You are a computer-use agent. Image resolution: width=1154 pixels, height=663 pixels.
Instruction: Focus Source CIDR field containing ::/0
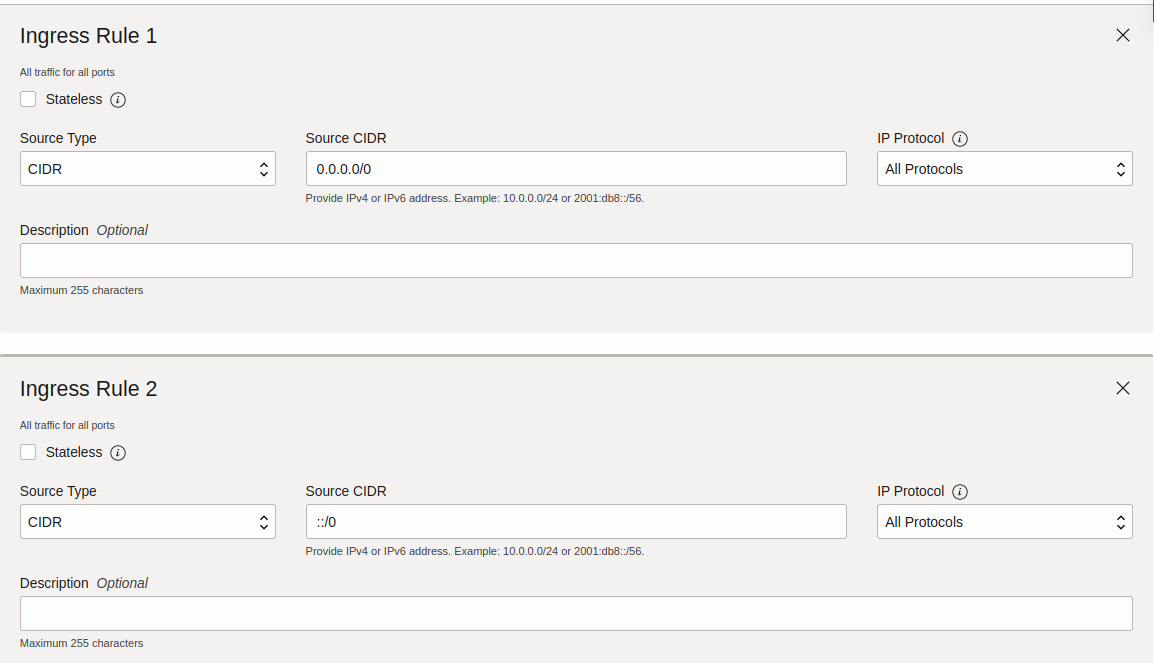(576, 522)
